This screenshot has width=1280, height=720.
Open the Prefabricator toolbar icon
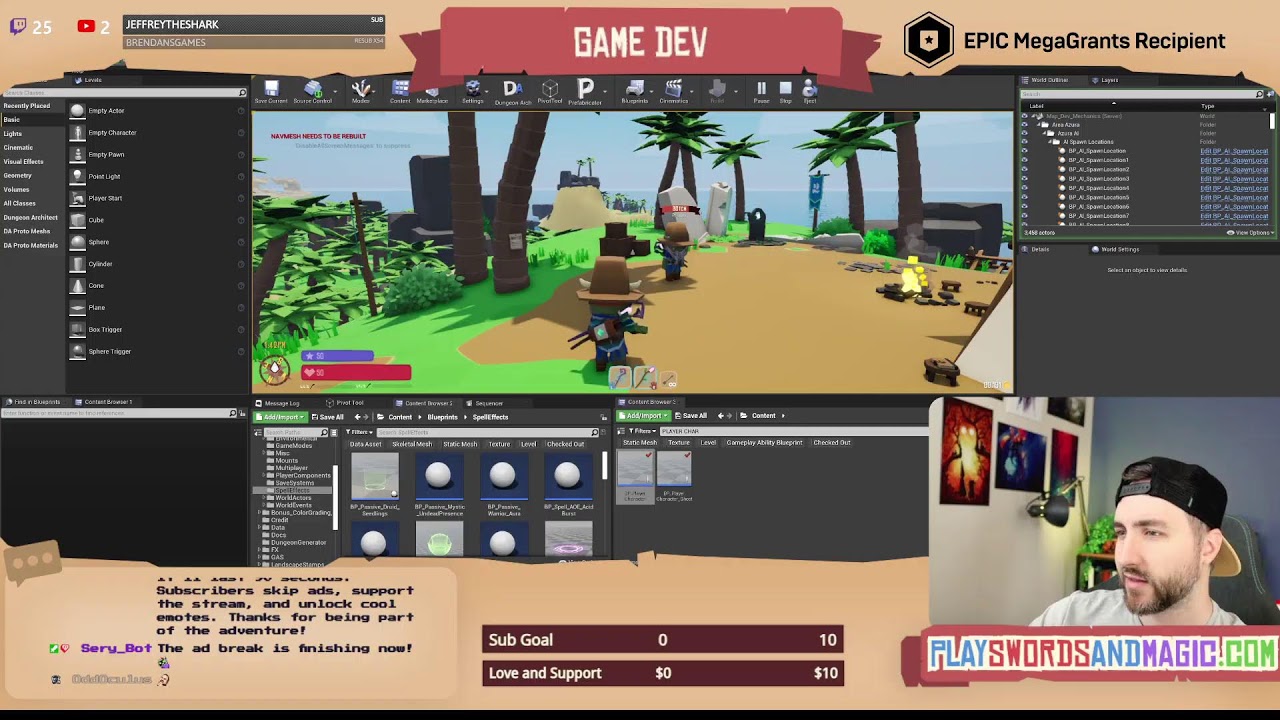tap(585, 92)
